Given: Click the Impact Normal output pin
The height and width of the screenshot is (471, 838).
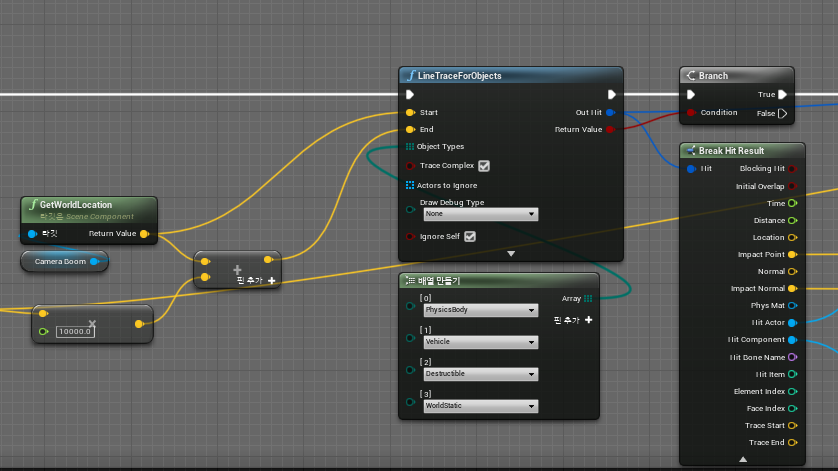Looking at the screenshot, I should [793, 289].
